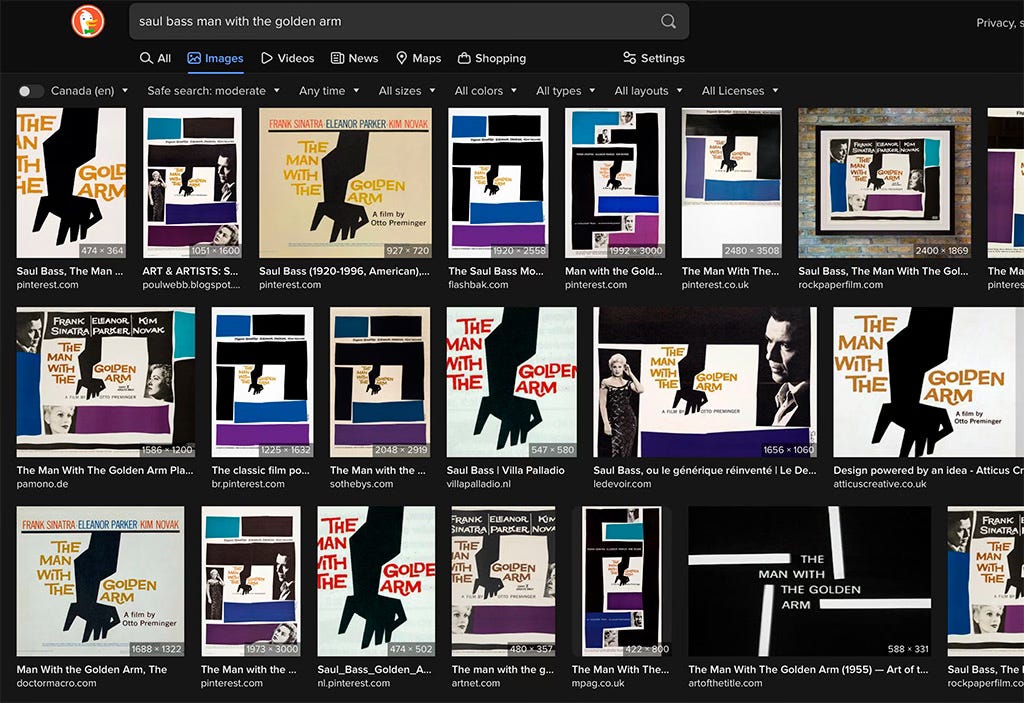Open the 474 × 364 pinterest.com thumbnail
This screenshot has height=703, width=1024.
[x=71, y=183]
